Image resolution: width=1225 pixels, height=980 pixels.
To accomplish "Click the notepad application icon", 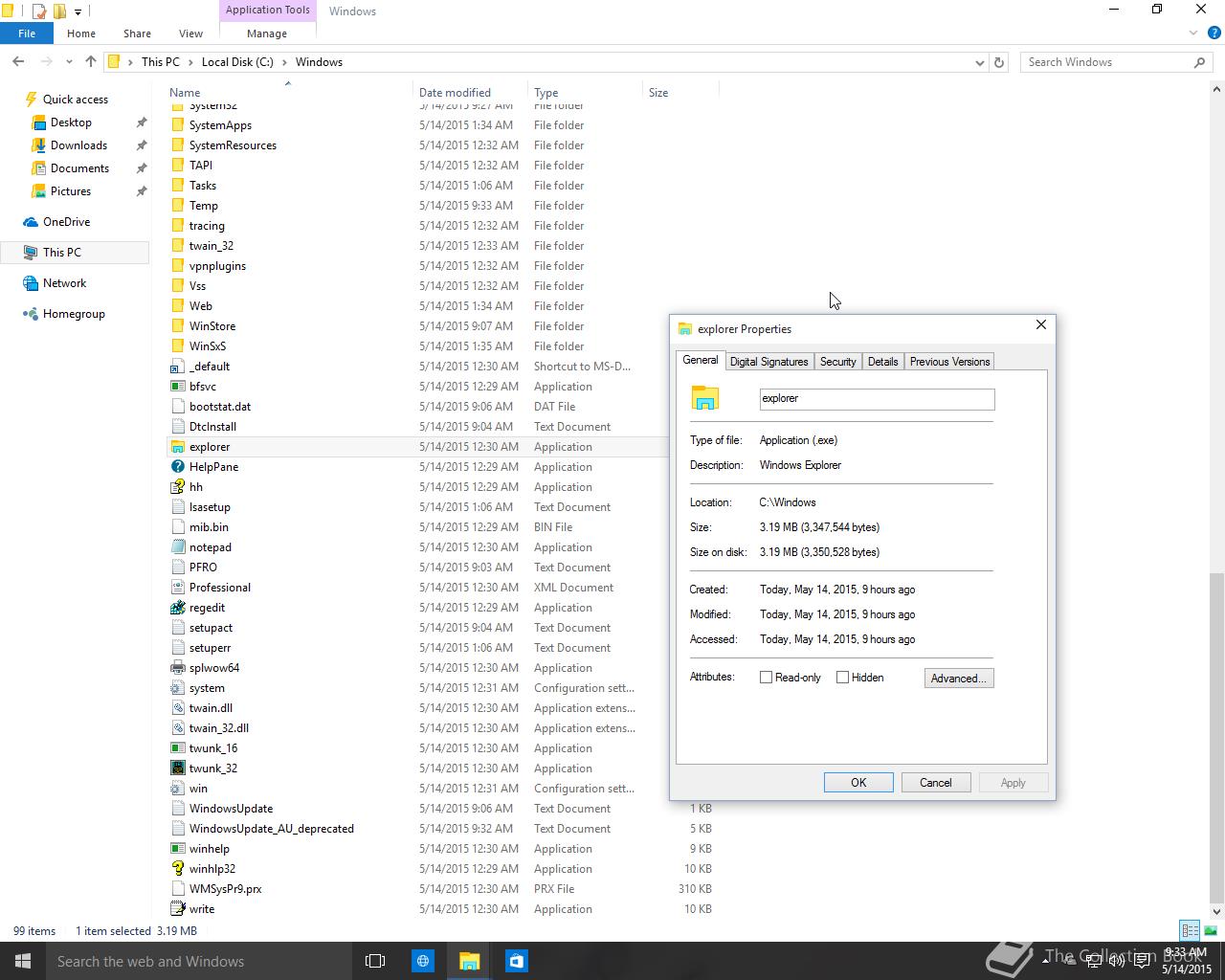I will tap(177, 547).
